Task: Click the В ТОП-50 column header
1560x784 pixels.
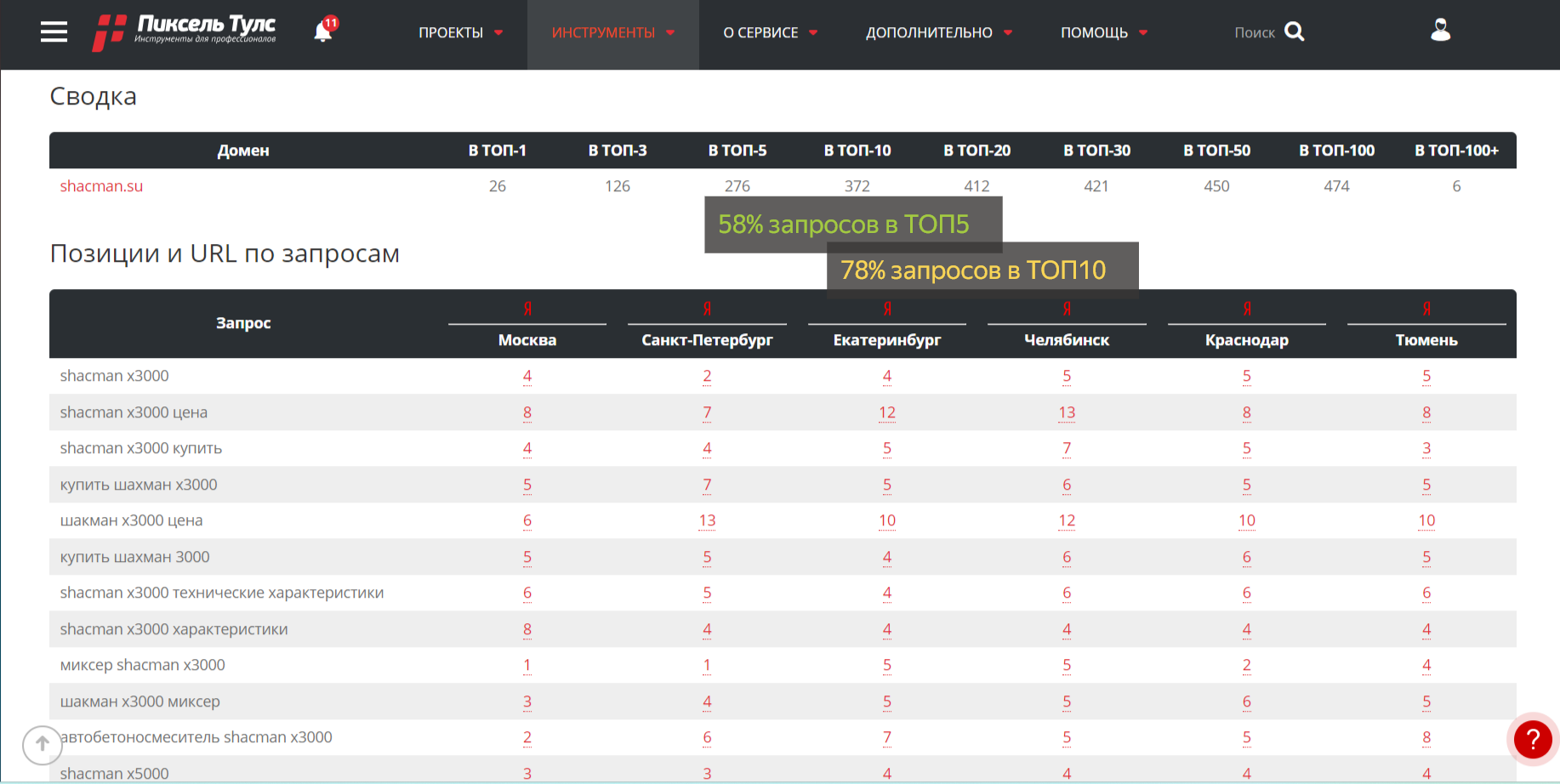Action: tap(1217, 151)
